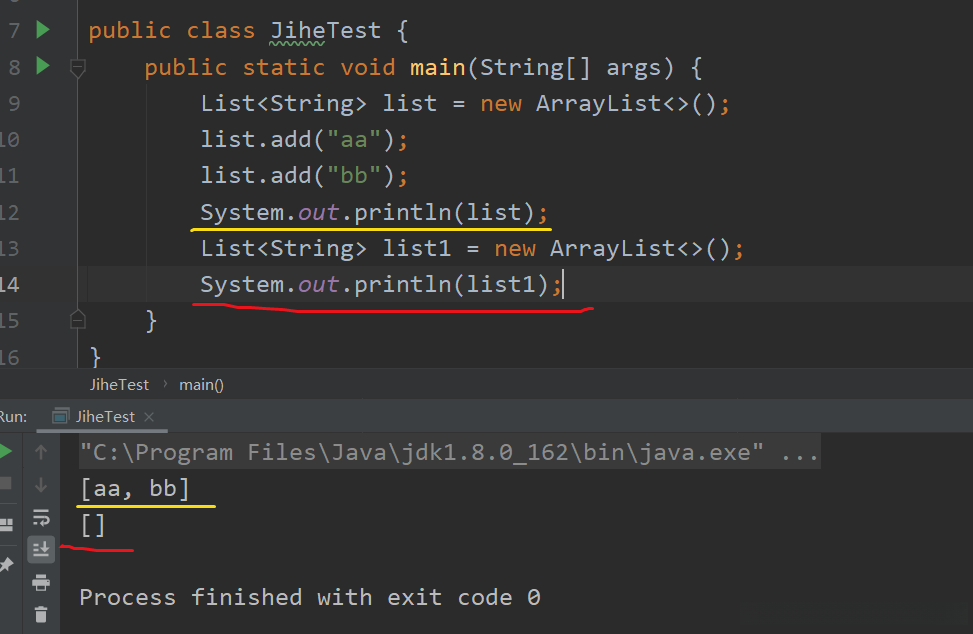Stop the running process in the Run panel
This screenshot has width=973, height=634.
(6, 483)
